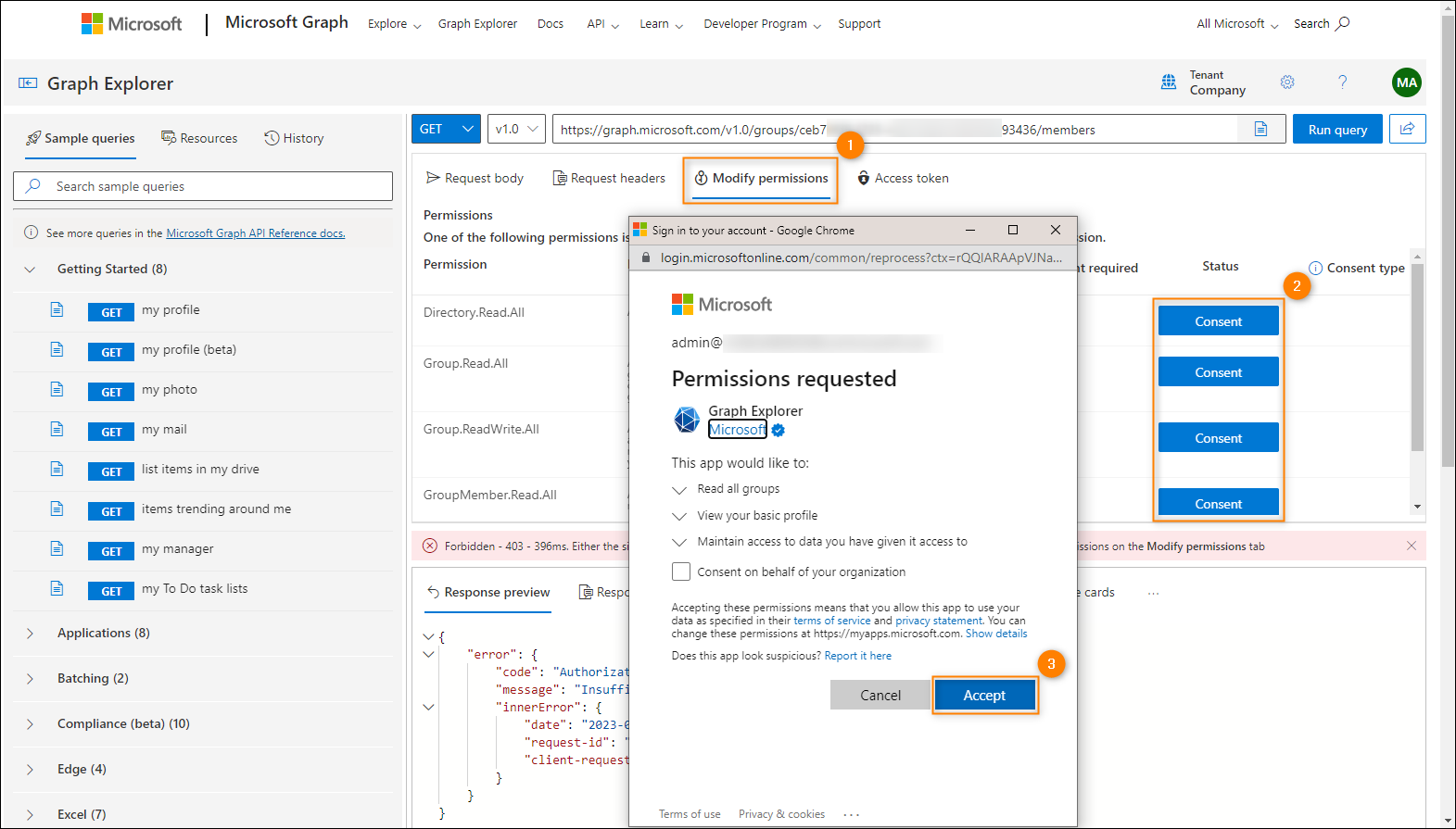Click the Show details link
1456x829 pixels.
tap(996, 634)
